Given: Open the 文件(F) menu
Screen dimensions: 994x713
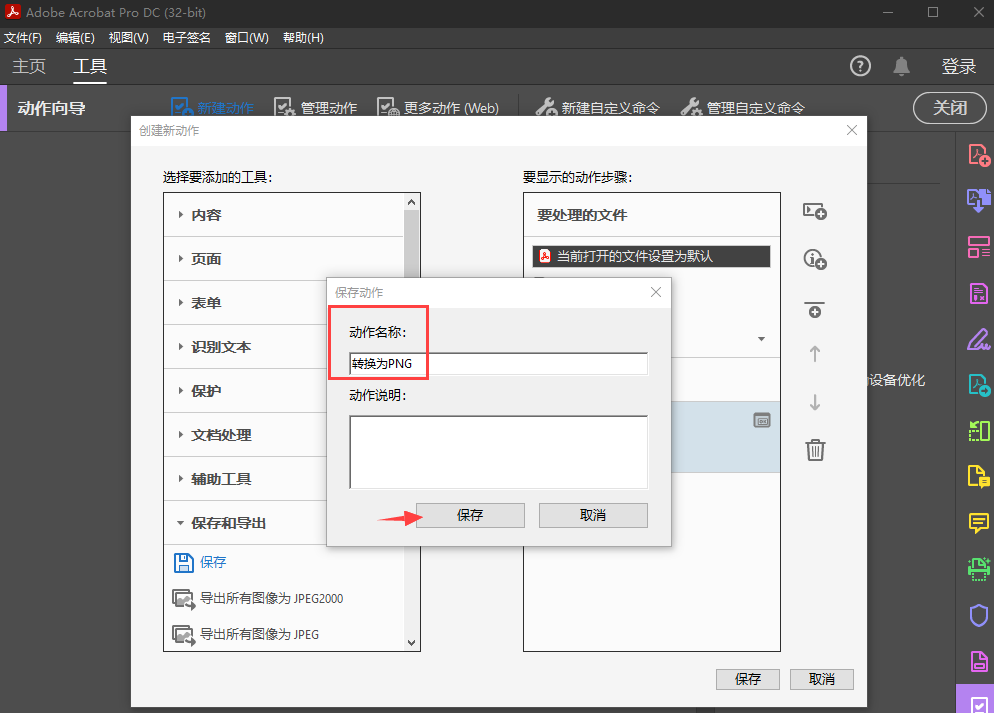Looking at the screenshot, I should point(23,38).
